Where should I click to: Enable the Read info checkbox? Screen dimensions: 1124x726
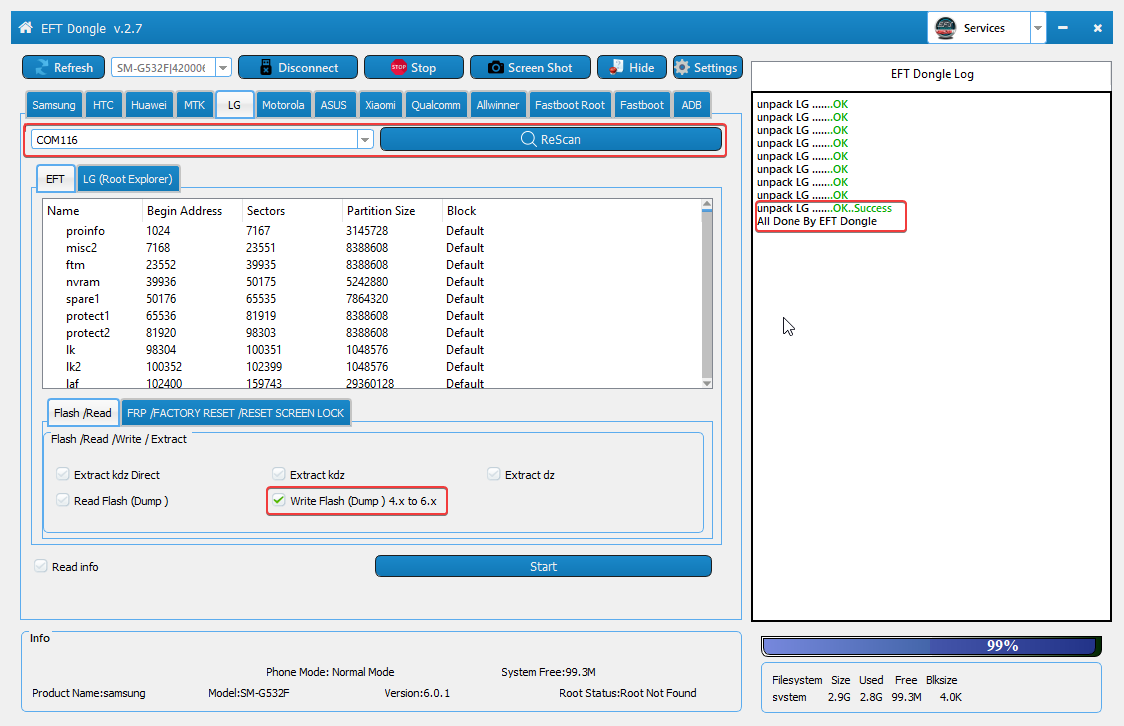tap(41, 566)
